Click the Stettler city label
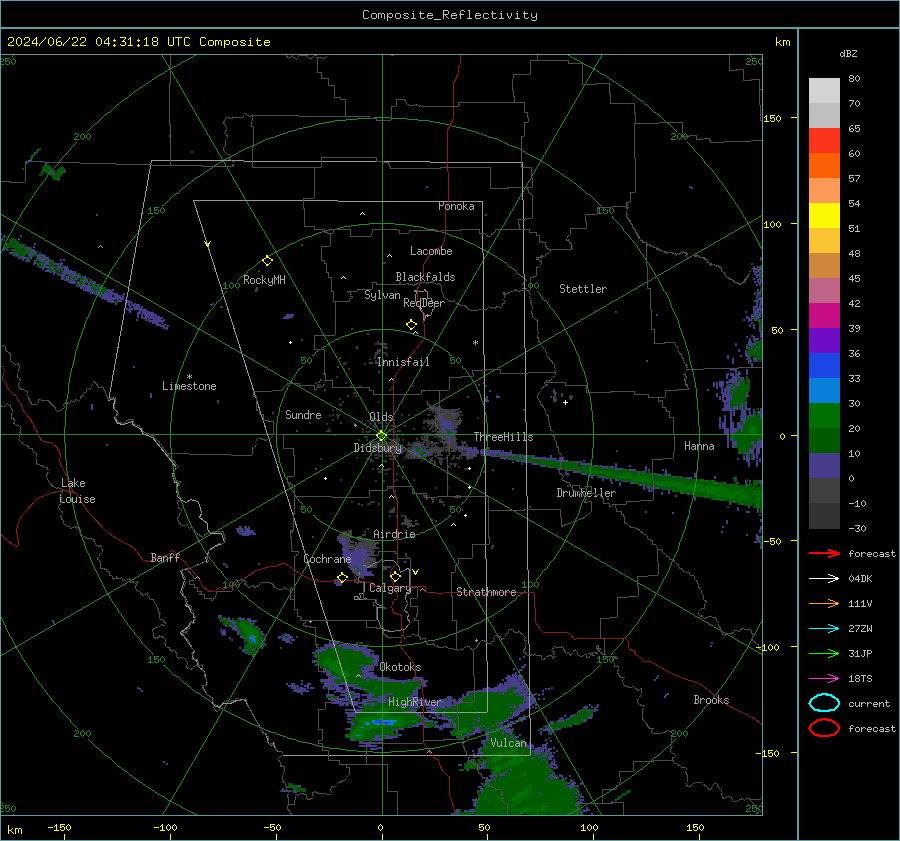The height and width of the screenshot is (841, 900). point(583,289)
